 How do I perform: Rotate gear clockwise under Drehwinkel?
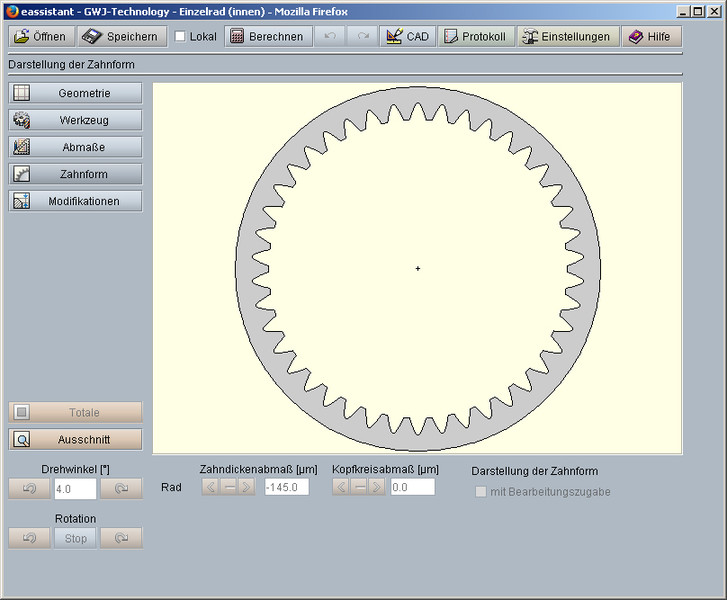click(x=121, y=489)
